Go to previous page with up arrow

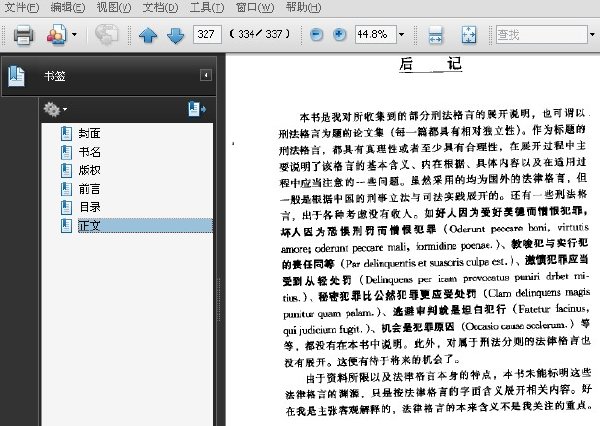coord(148,35)
